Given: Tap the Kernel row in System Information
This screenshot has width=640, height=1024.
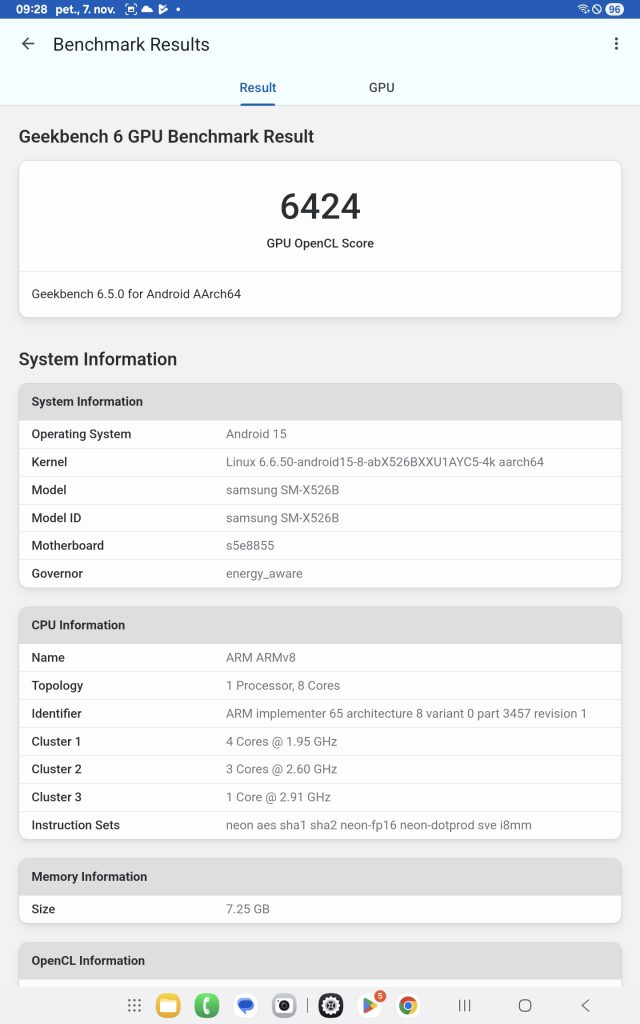Looking at the screenshot, I should (320, 462).
